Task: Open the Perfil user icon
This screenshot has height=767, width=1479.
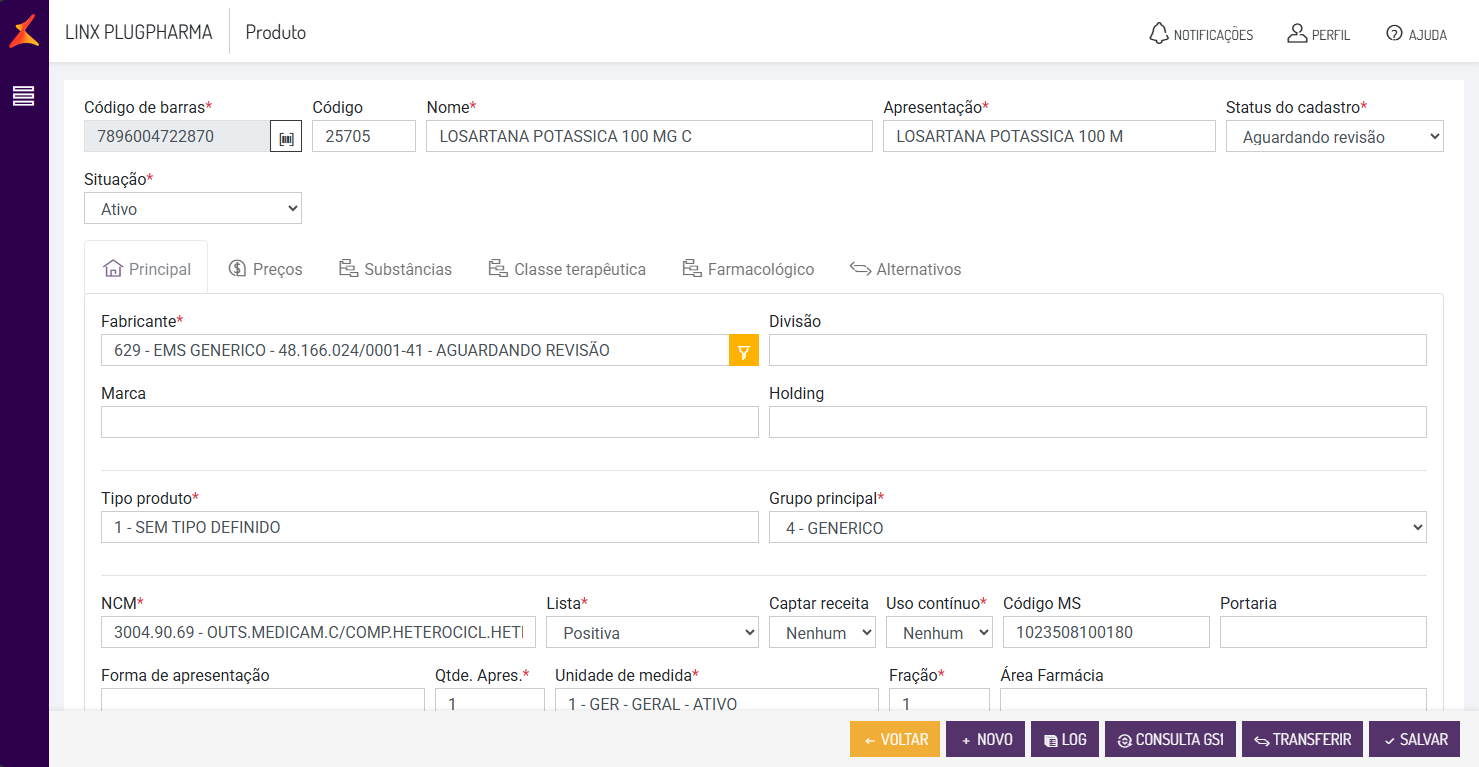Action: click(x=1297, y=33)
